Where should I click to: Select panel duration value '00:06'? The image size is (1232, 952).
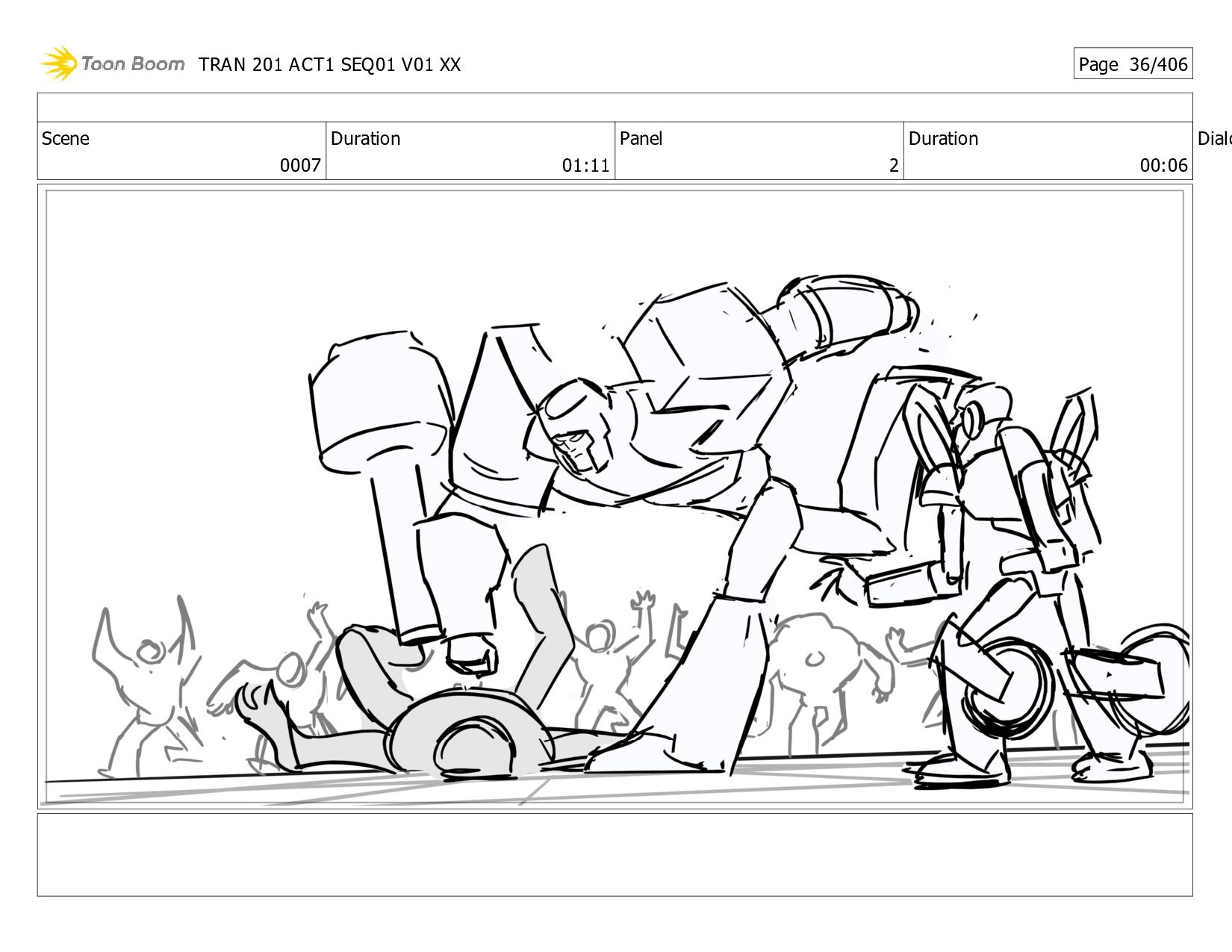(x=1163, y=165)
